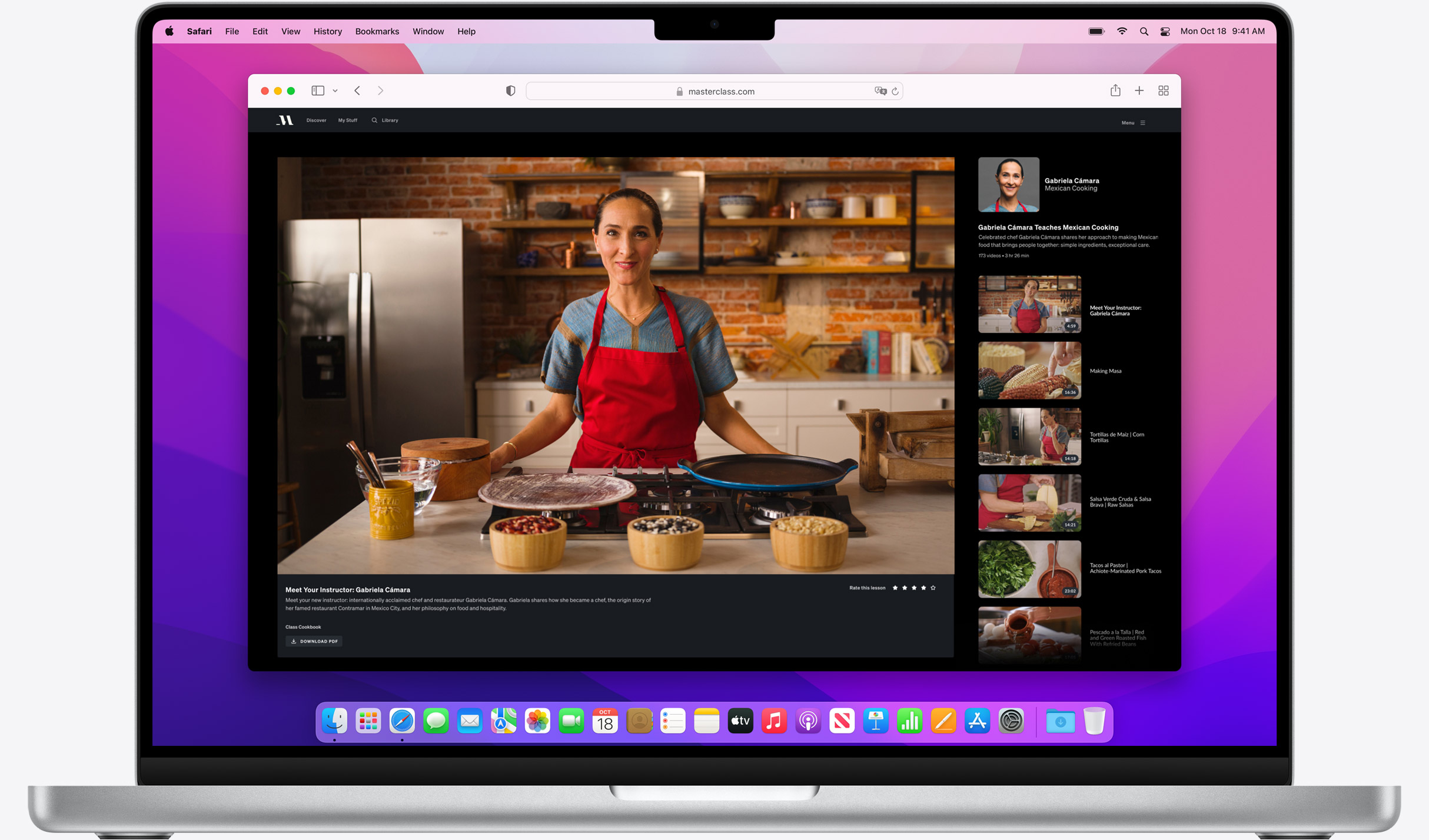Open the Library section
The height and width of the screenshot is (840, 1429).
pyautogui.click(x=389, y=120)
